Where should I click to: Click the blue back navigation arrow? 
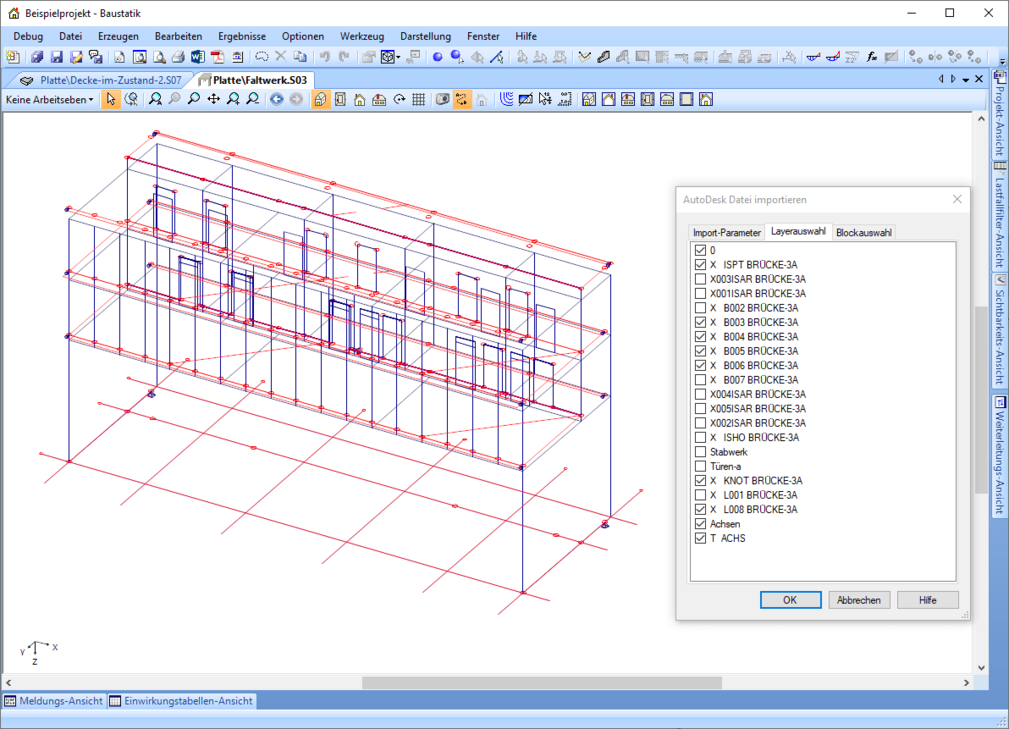tap(276, 99)
